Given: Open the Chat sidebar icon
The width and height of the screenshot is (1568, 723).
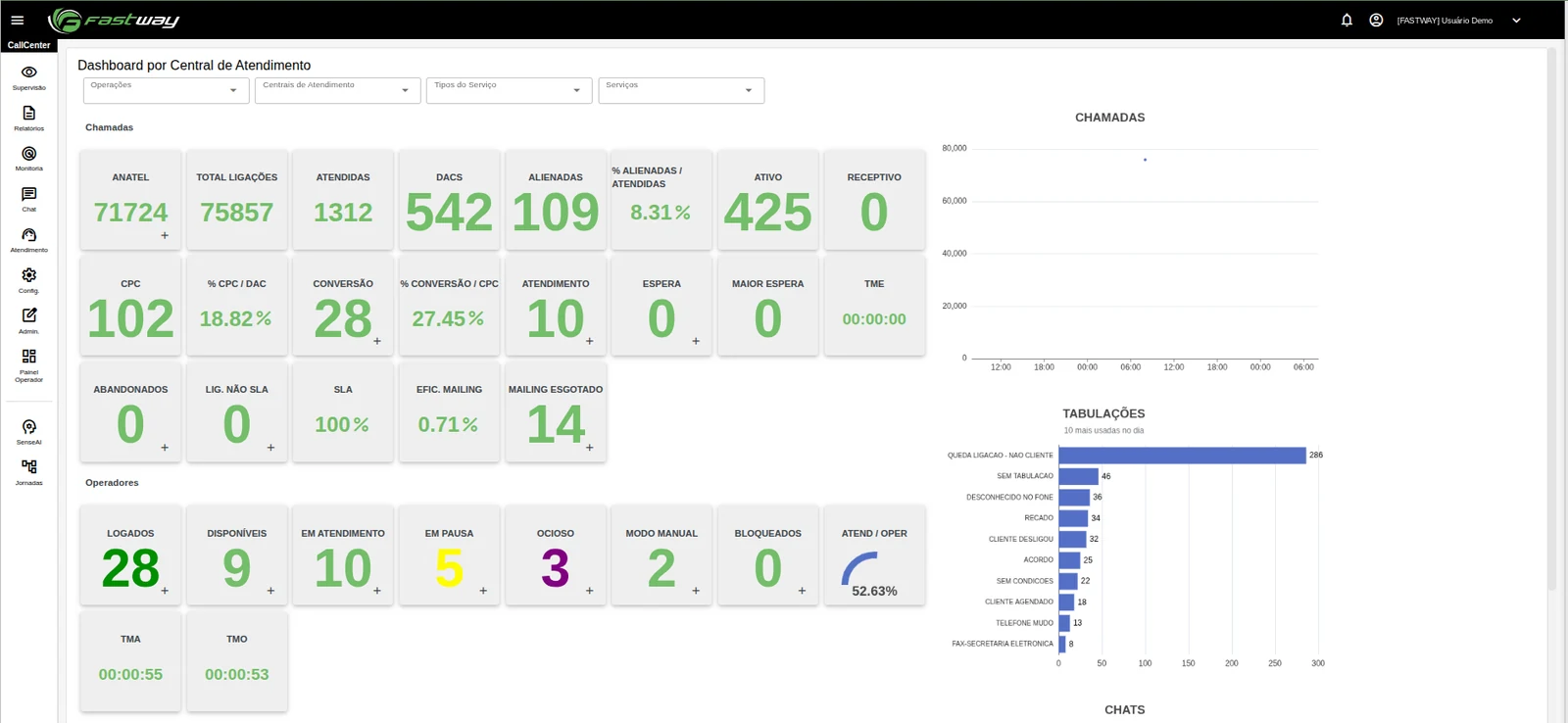Looking at the screenshot, I should (x=29, y=200).
